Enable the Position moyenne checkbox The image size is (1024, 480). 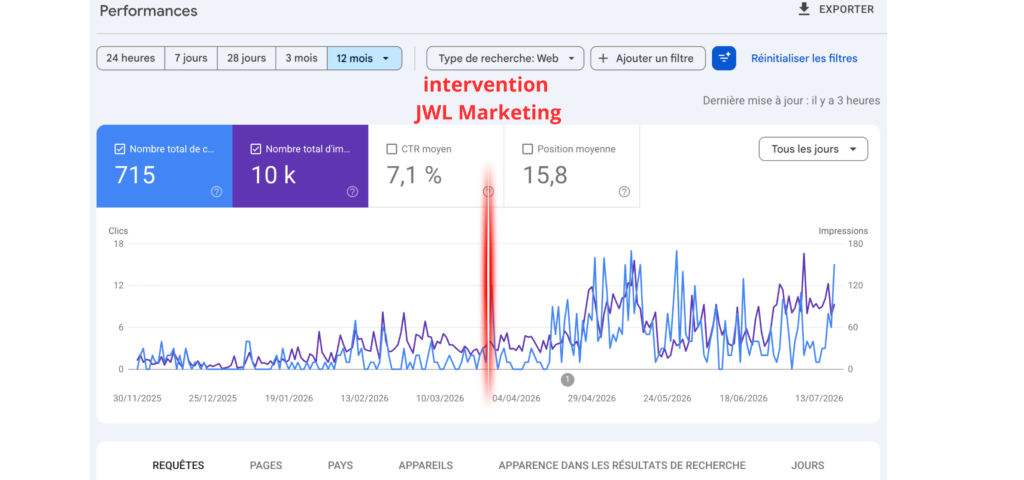[x=527, y=149]
